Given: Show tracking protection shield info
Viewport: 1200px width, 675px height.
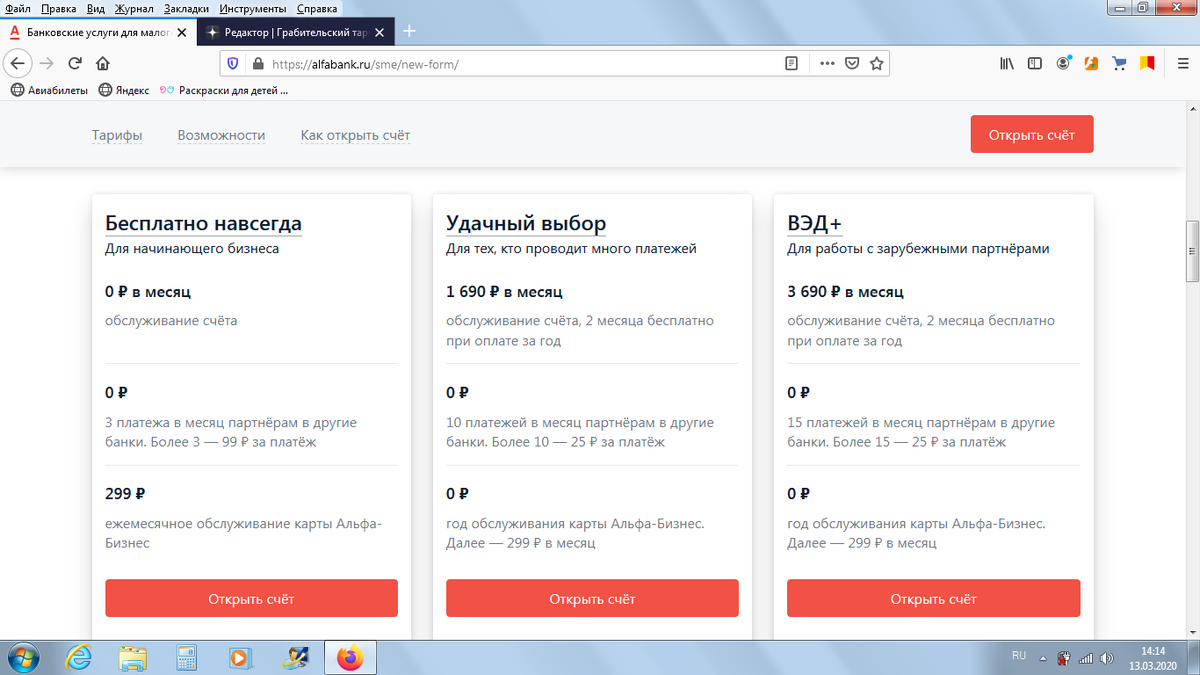Looking at the screenshot, I should [x=233, y=63].
